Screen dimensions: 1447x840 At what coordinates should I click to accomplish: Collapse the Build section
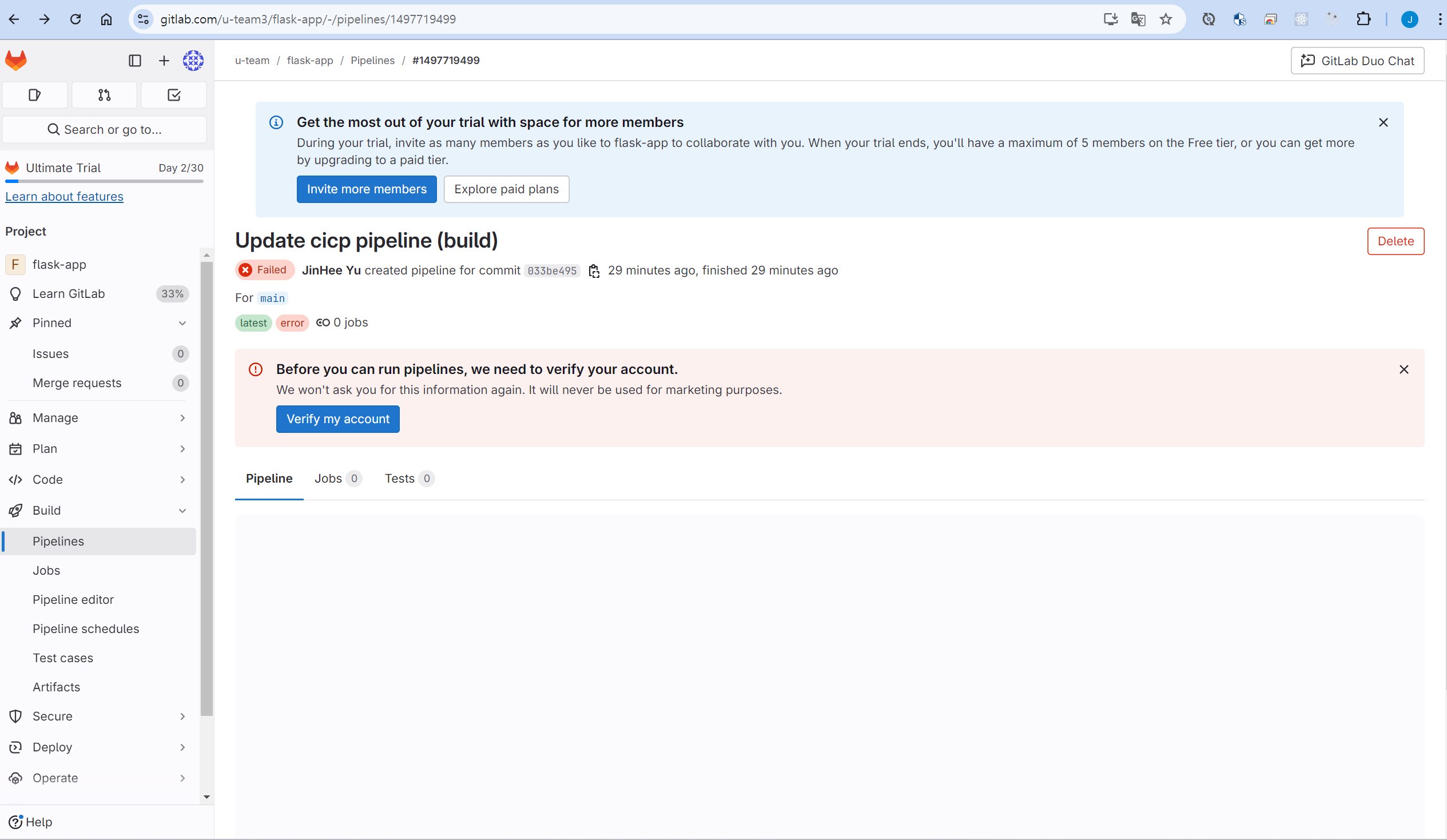98,511
